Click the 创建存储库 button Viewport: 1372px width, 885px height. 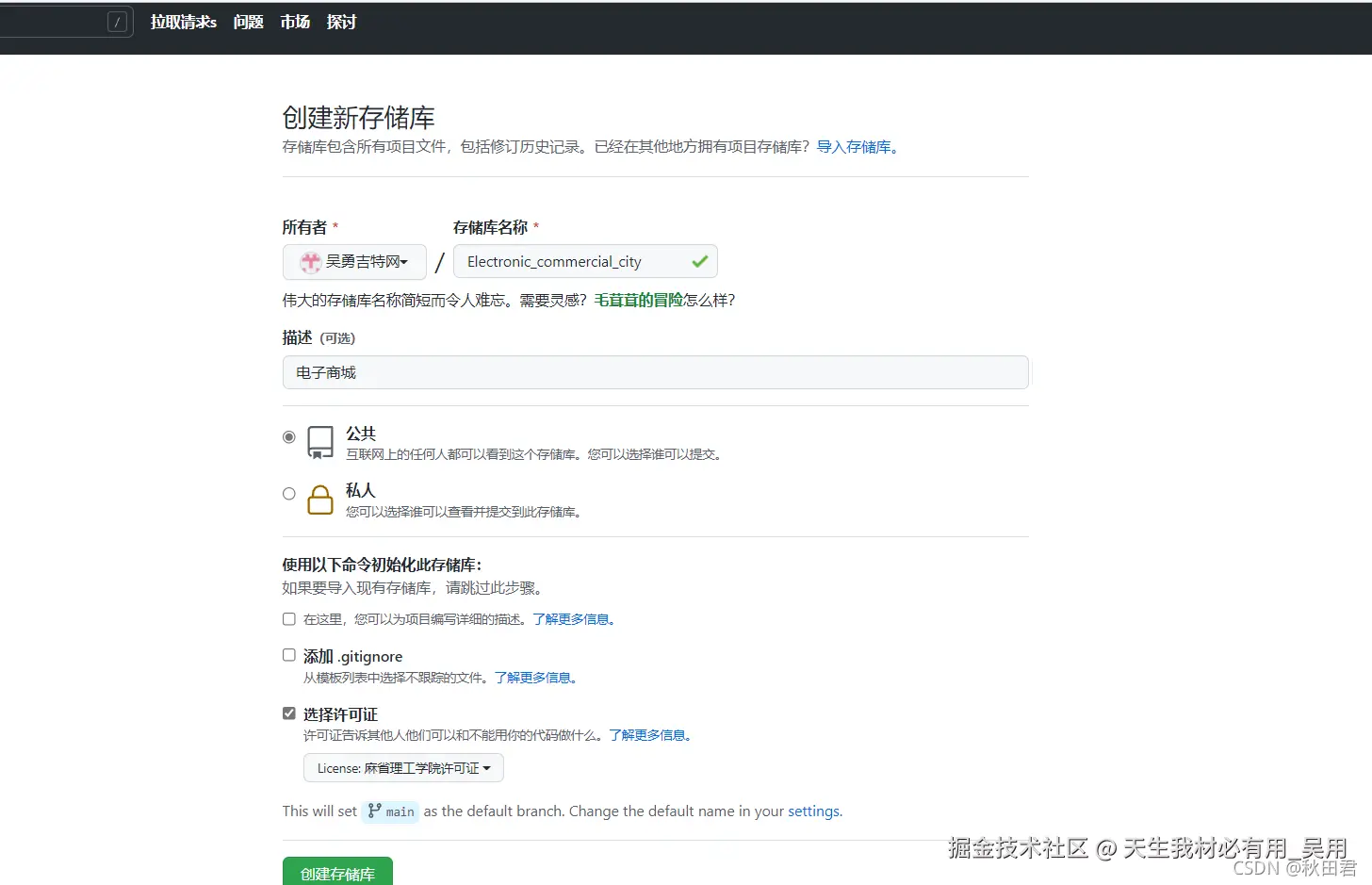(x=337, y=873)
